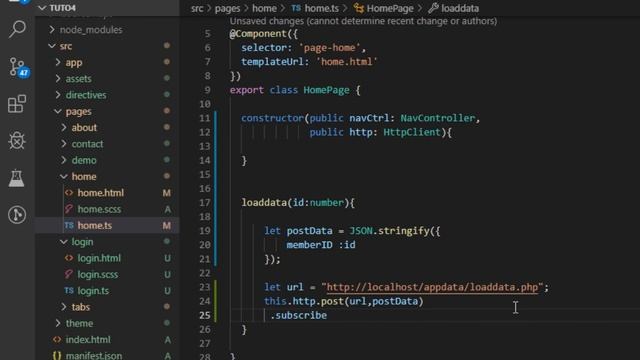The image size is (640, 360).
Task: Click line number 17 in the gutter
Action: point(205,203)
